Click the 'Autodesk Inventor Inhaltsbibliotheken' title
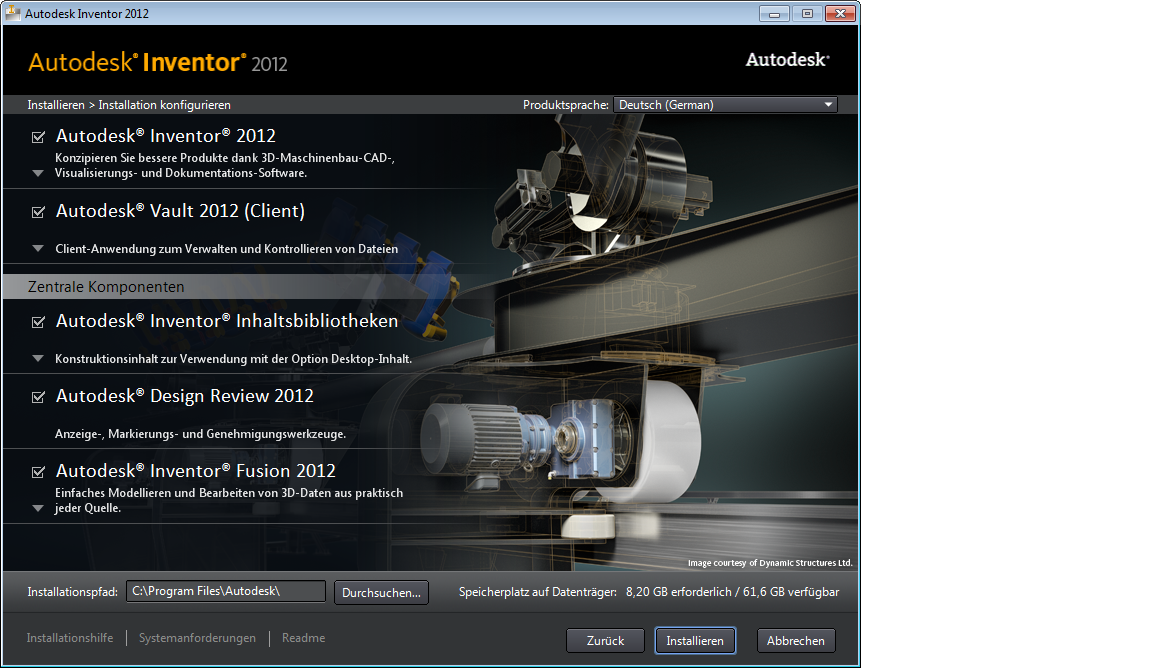Screen dimensions: 1152x668 tap(227, 321)
